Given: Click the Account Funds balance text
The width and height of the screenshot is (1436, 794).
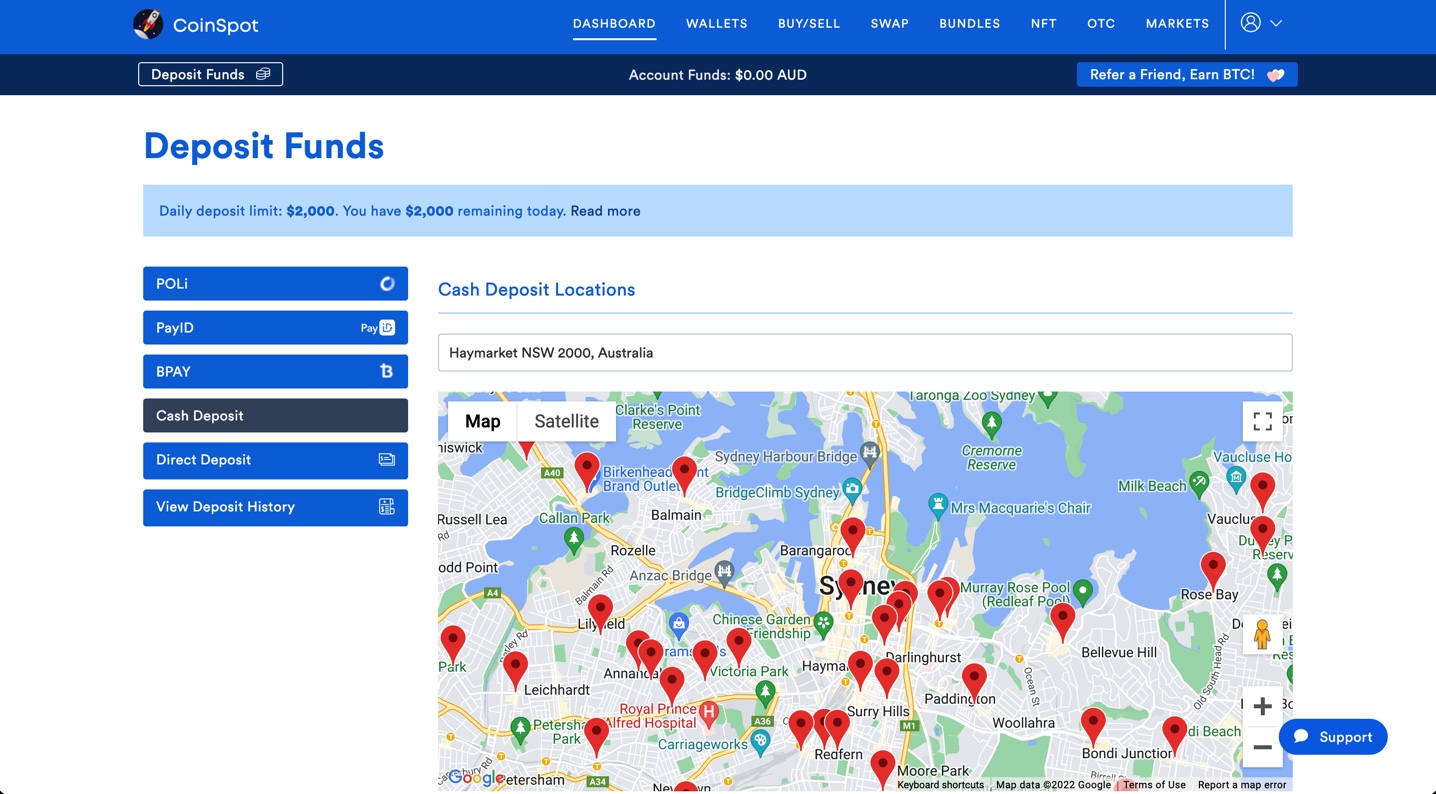Looking at the screenshot, I should tap(718, 75).
